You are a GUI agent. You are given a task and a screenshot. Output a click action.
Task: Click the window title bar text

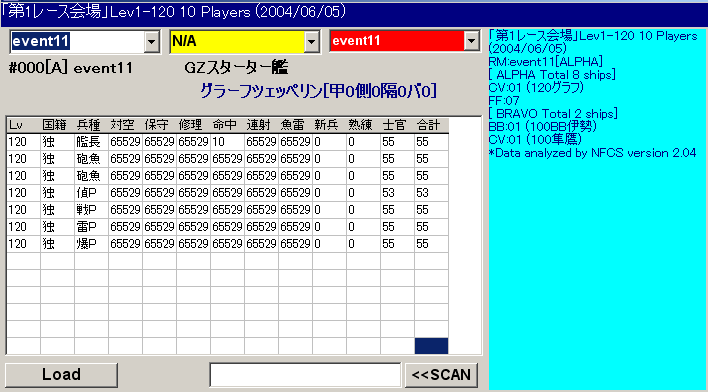(x=174, y=12)
